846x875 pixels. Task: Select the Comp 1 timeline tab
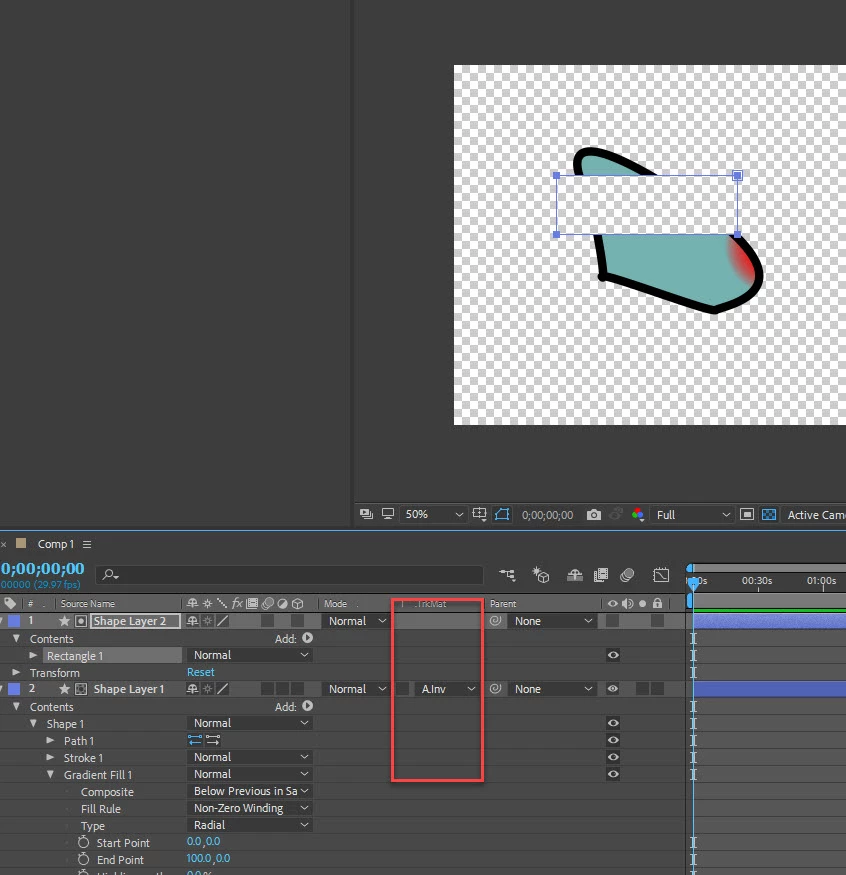55,544
